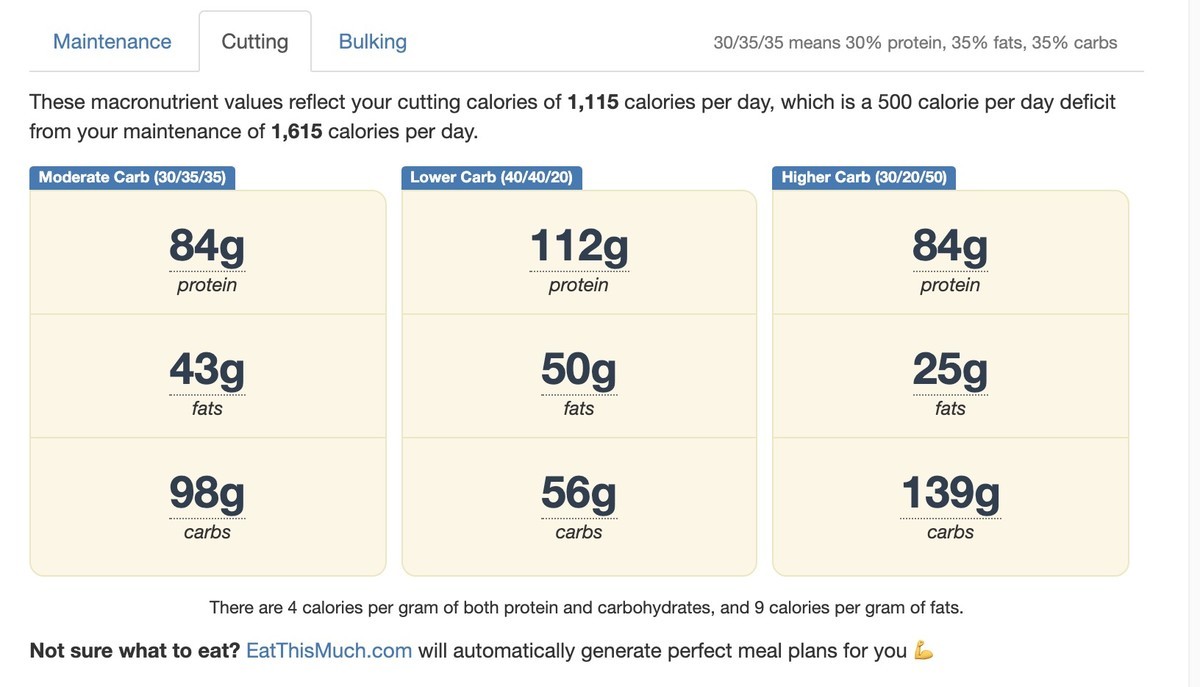
Task: Click the 98g carbs value
Action: click(x=207, y=494)
